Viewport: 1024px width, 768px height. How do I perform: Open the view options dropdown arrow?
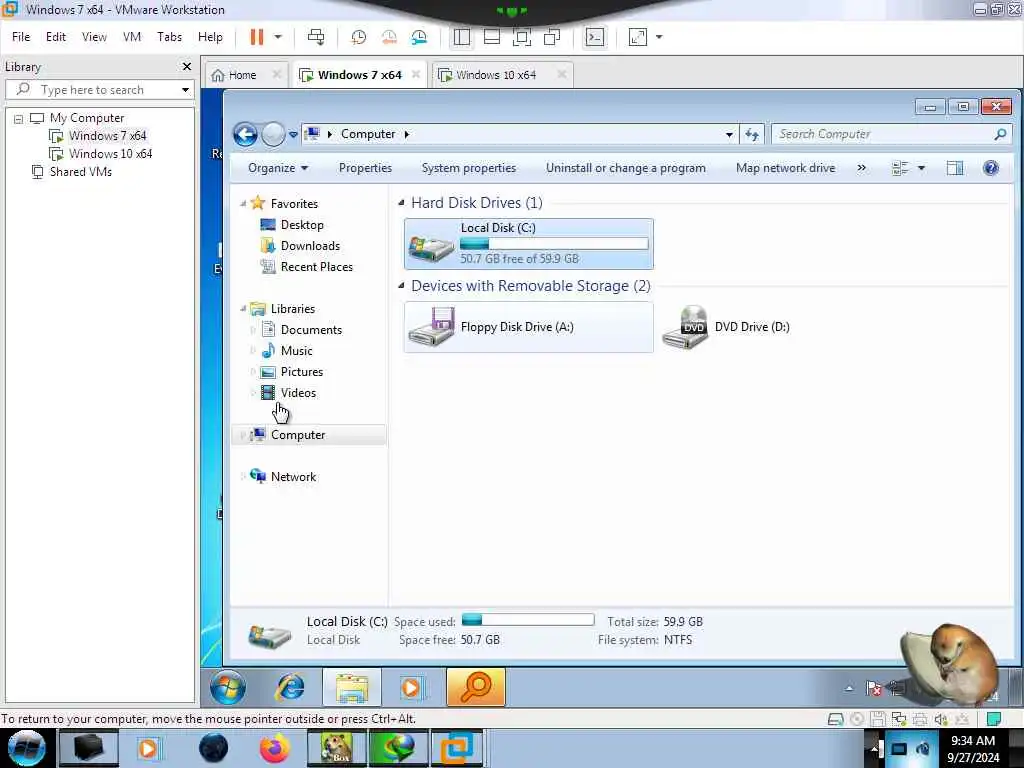pos(921,168)
